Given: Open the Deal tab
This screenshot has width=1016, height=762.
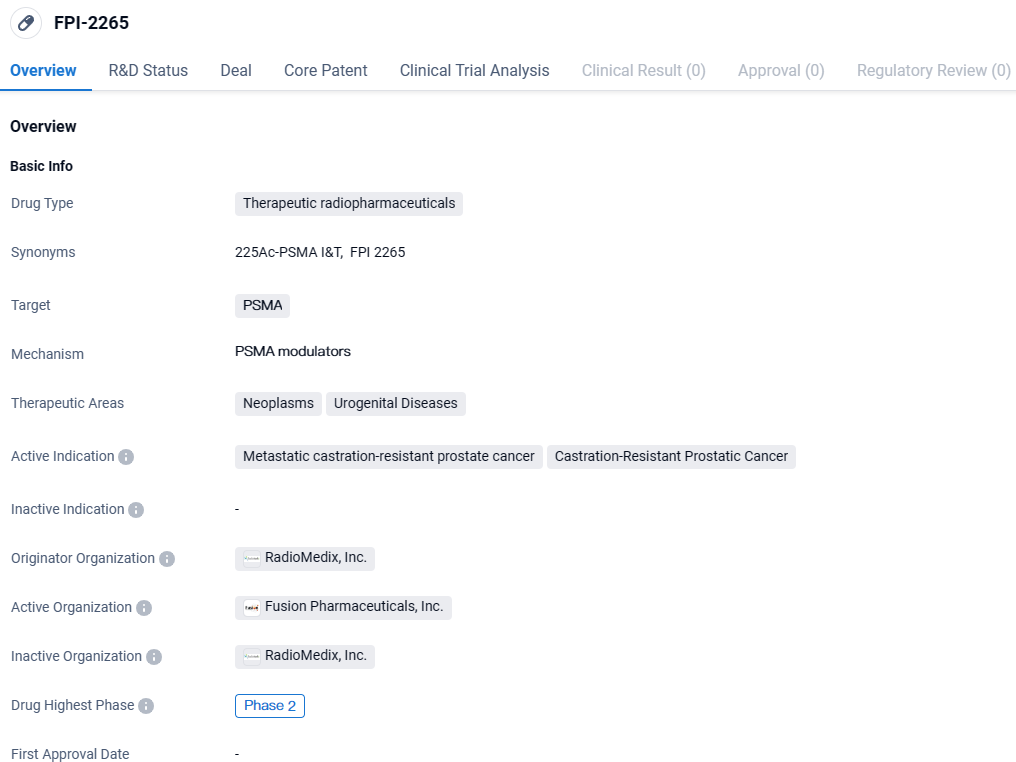Looking at the screenshot, I should [x=236, y=71].
